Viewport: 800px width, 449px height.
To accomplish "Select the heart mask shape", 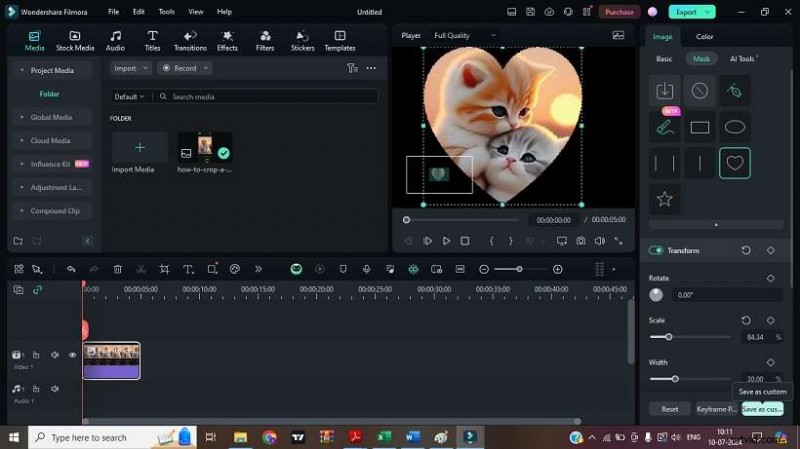I will pyautogui.click(x=735, y=163).
